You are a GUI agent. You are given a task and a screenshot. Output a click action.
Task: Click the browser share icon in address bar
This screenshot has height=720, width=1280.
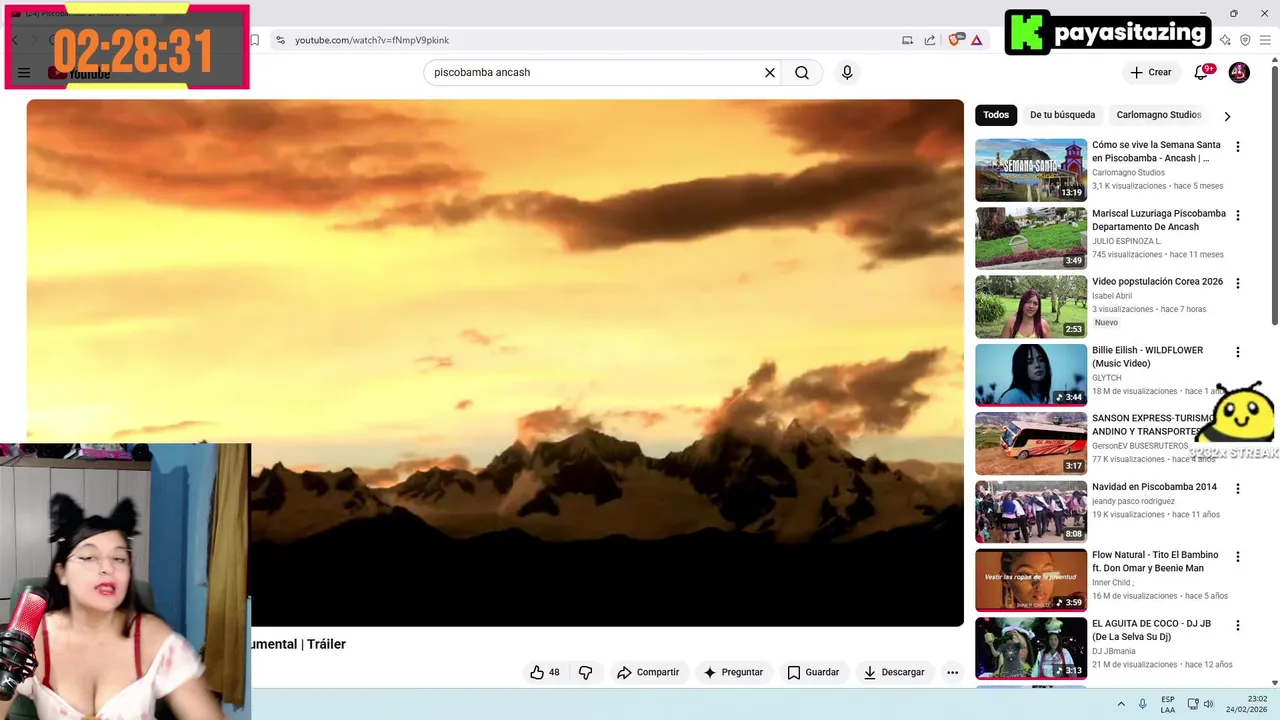(930, 40)
